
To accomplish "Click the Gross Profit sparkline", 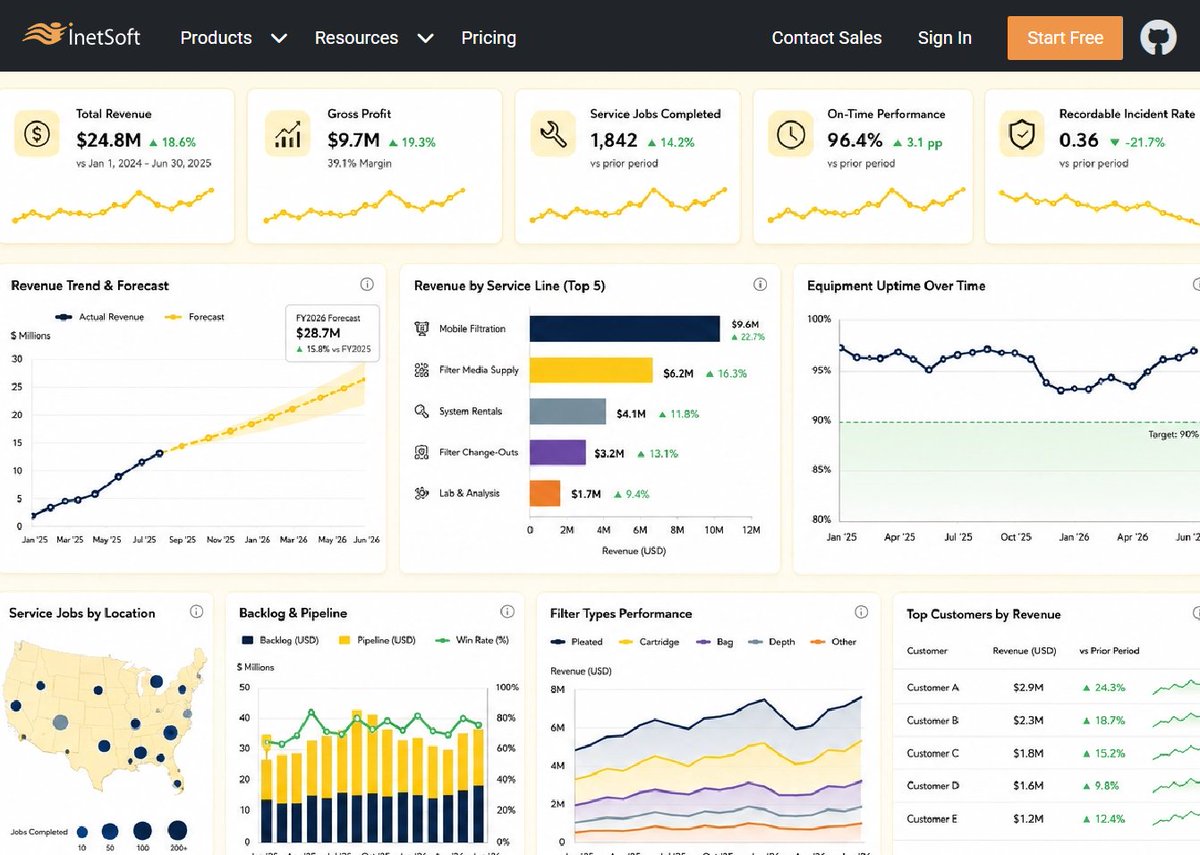I will tap(364, 206).
